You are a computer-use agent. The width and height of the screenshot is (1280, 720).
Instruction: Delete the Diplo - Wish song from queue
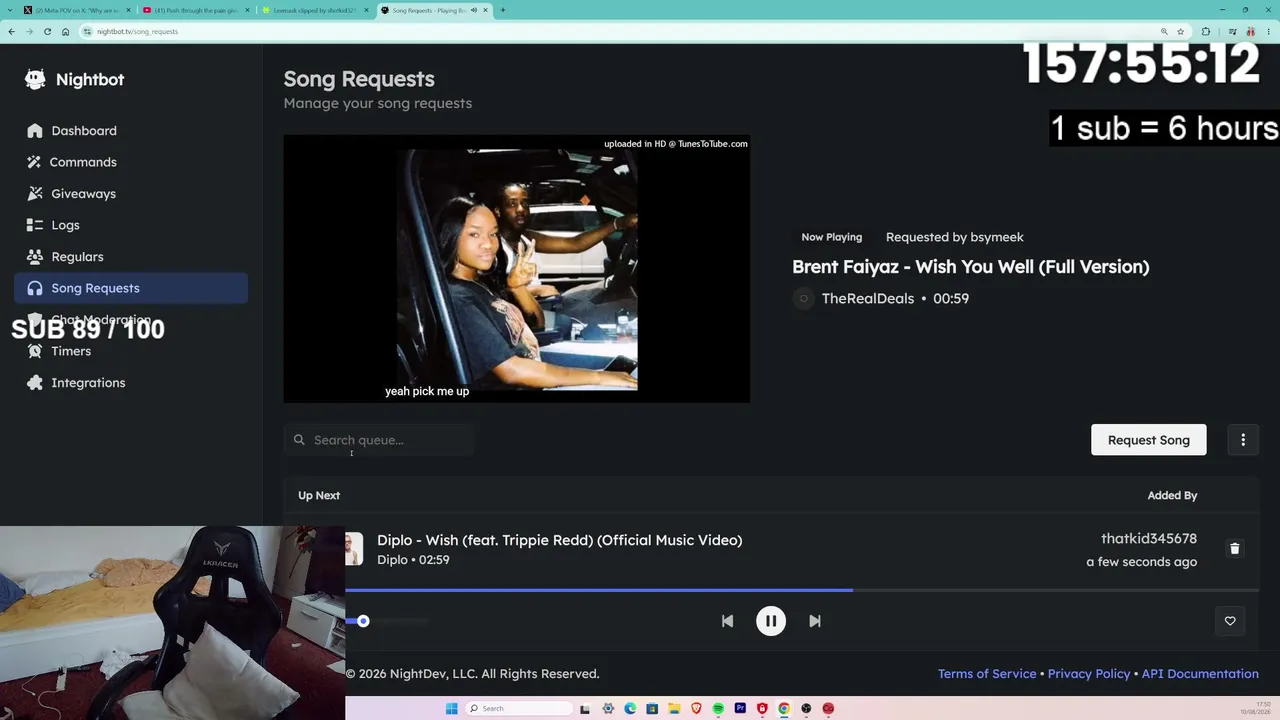pos(1235,549)
